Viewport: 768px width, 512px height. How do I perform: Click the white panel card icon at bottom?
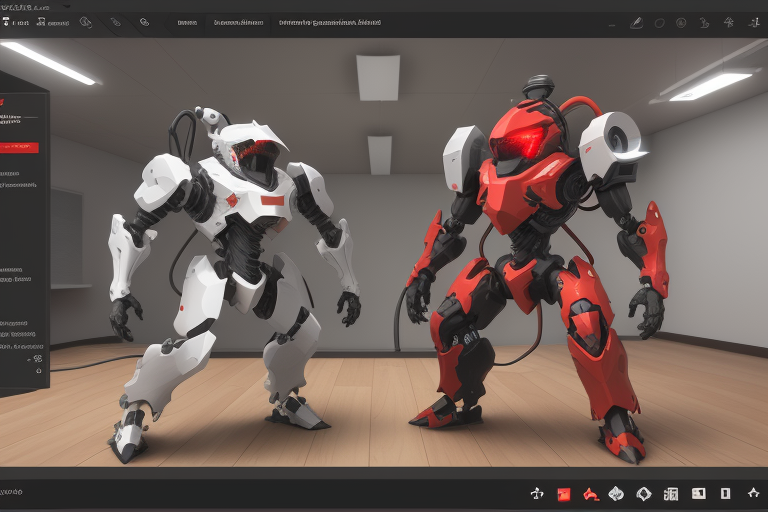pos(698,493)
